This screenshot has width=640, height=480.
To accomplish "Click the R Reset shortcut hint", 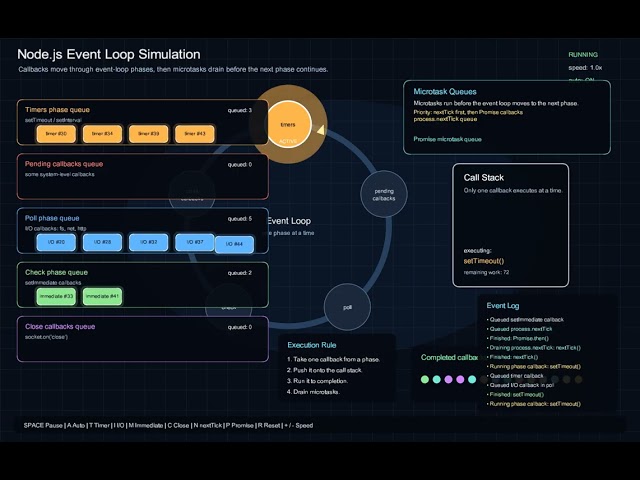I will pyautogui.click(x=269, y=425).
